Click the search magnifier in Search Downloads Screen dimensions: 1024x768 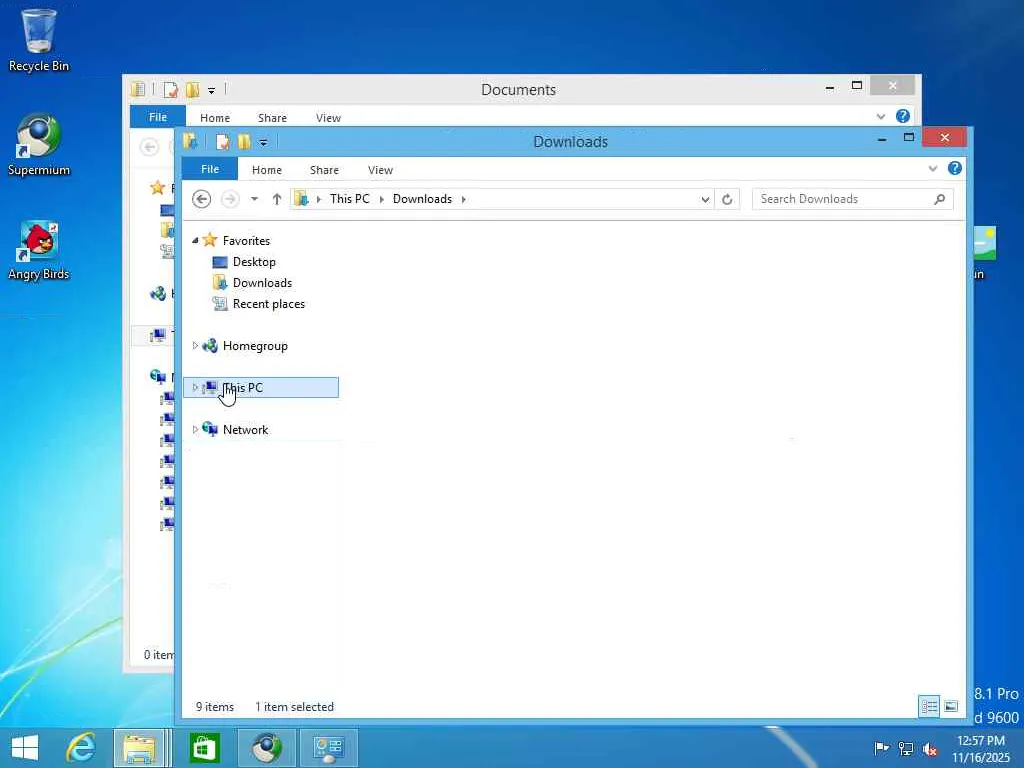(x=939, y=199)
